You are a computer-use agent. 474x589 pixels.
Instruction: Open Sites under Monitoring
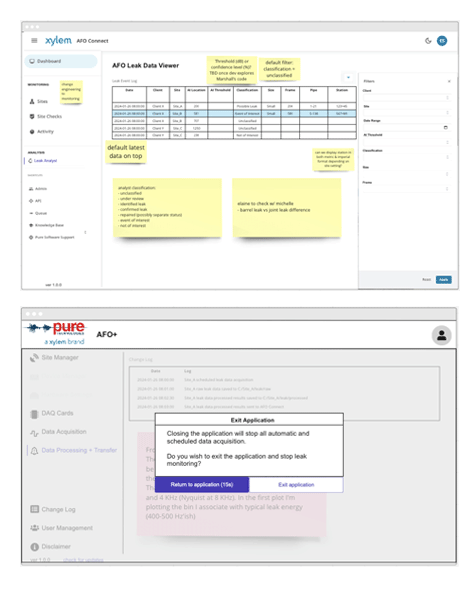(39, 101)
